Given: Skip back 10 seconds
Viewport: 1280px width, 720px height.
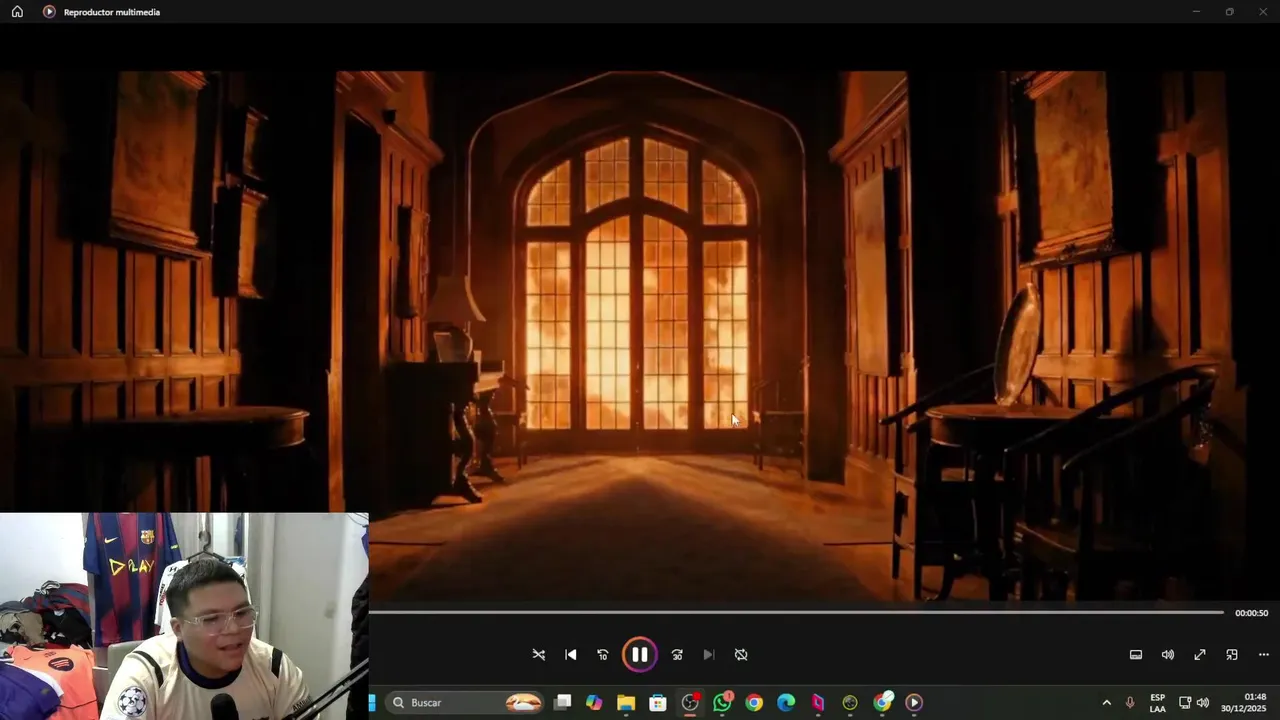Looking at the screenshot, I should point(603,655).
